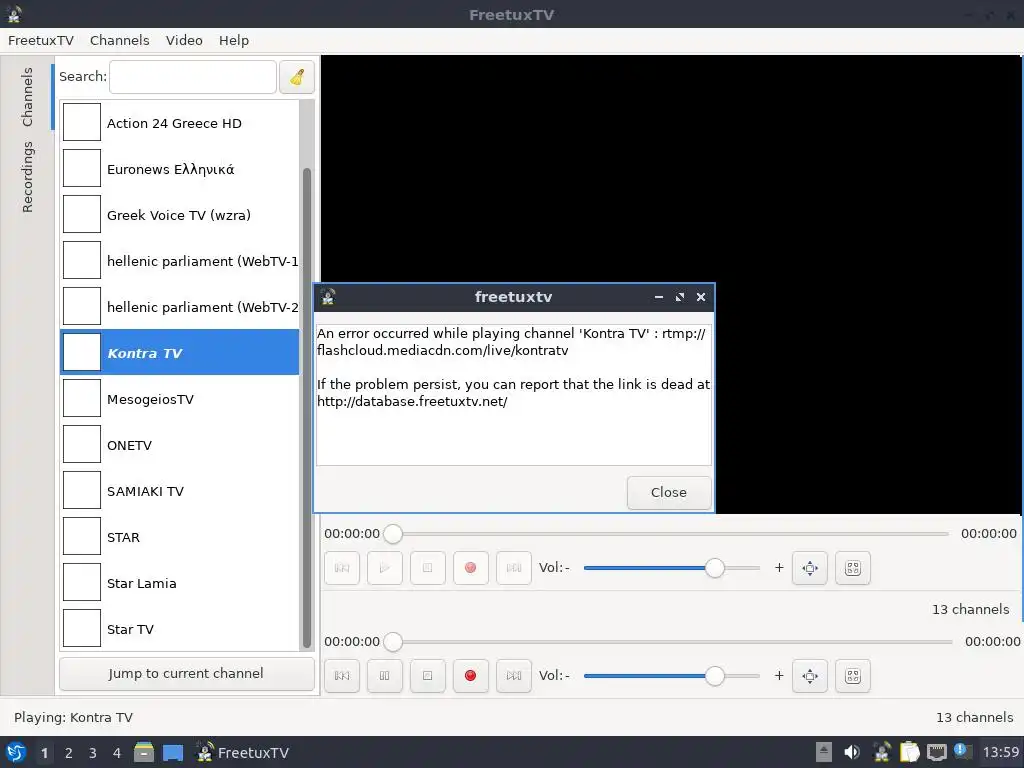This screenshot has width=1024, height=768.
Task: Select Euronews Ελληνικά channel
Action: [180, 169]
